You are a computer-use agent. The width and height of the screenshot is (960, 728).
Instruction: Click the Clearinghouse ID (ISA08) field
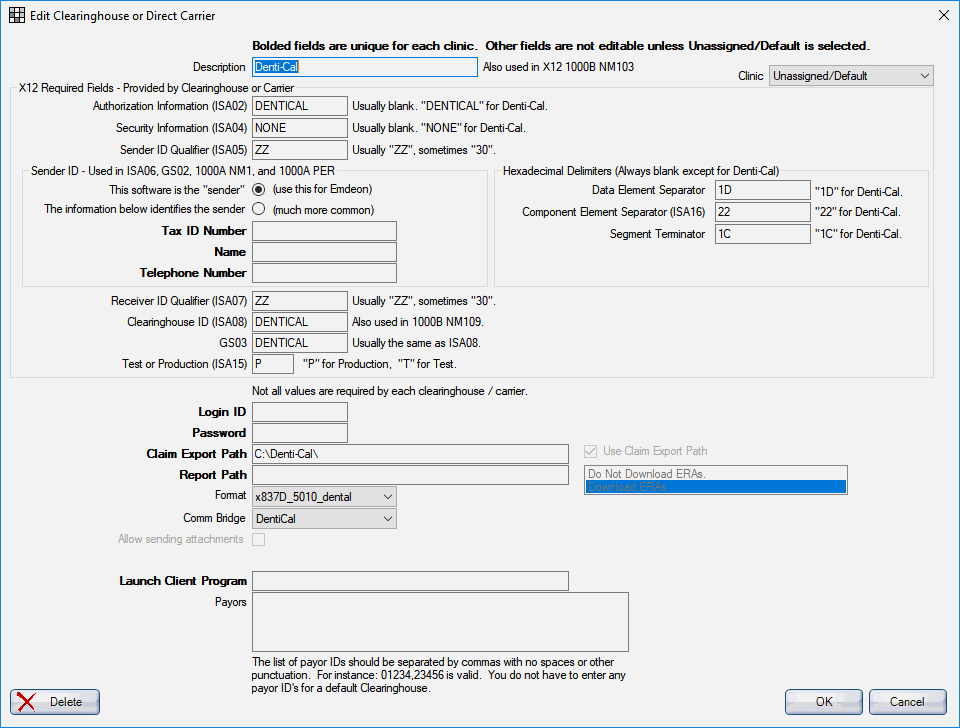click(x=300, y=322)
